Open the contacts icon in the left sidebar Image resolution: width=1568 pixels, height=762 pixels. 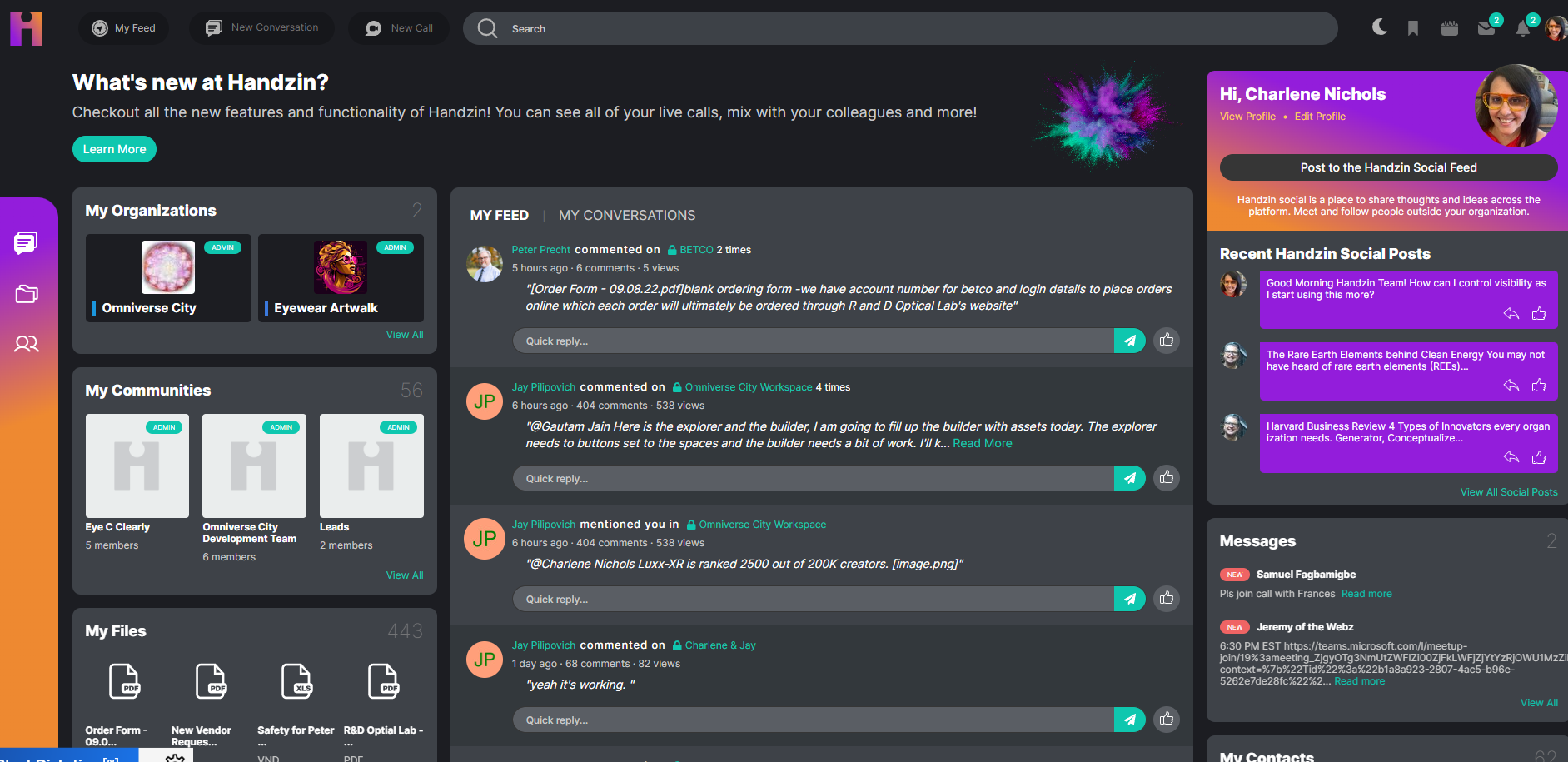pyautogui.click(x=27, y=343)
